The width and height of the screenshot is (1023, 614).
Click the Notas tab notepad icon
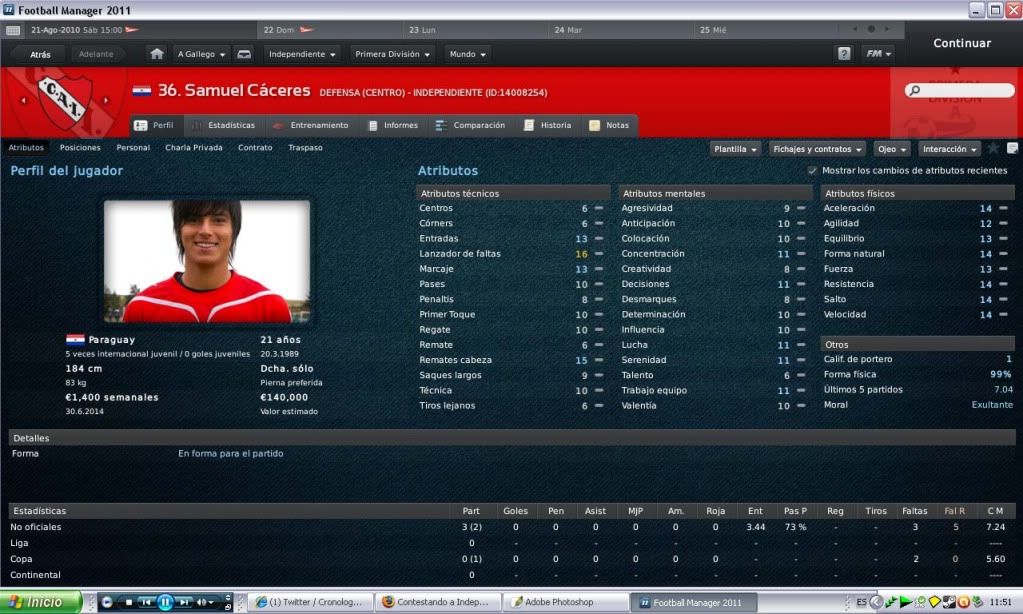point(594,125)
